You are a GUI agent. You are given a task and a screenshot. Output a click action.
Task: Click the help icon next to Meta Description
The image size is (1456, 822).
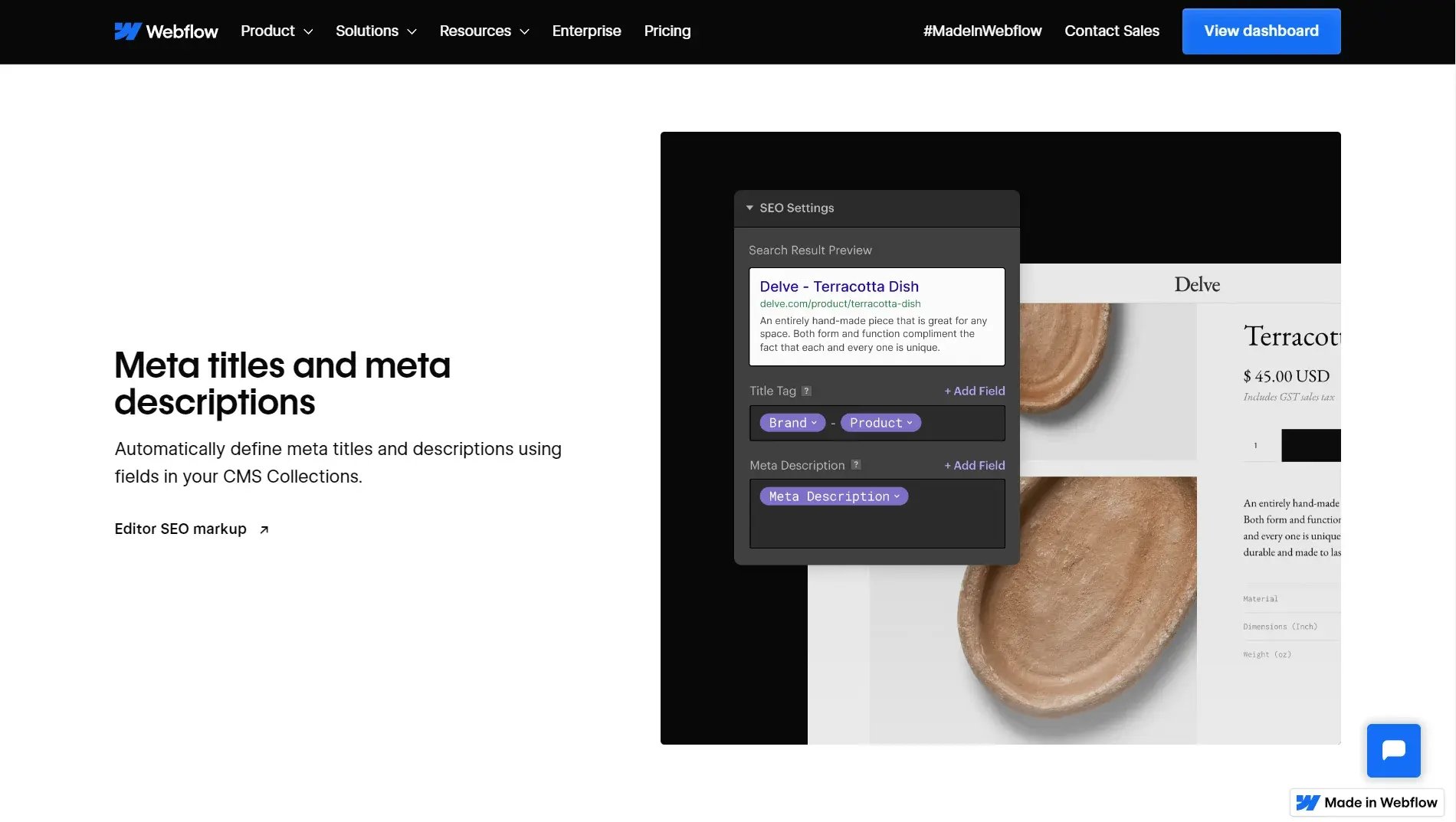[856, 465]
